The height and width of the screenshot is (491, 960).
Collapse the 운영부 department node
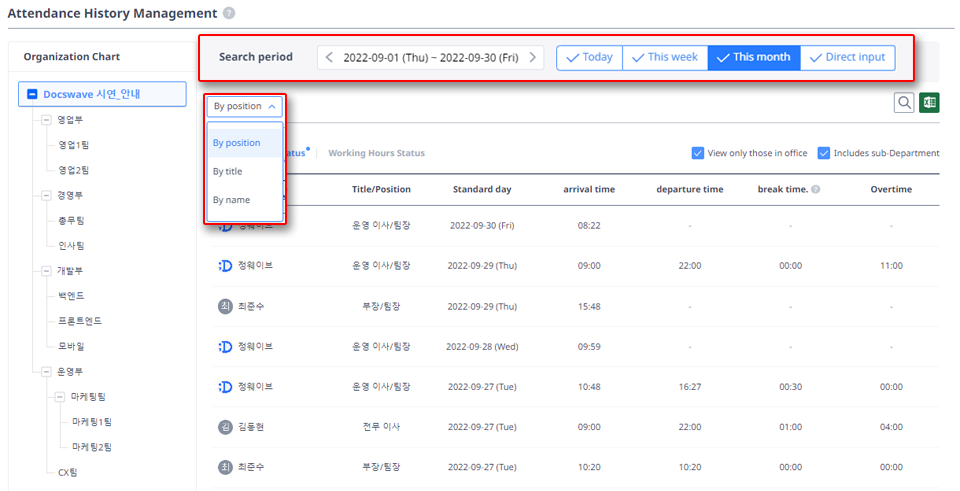point(46,372)
